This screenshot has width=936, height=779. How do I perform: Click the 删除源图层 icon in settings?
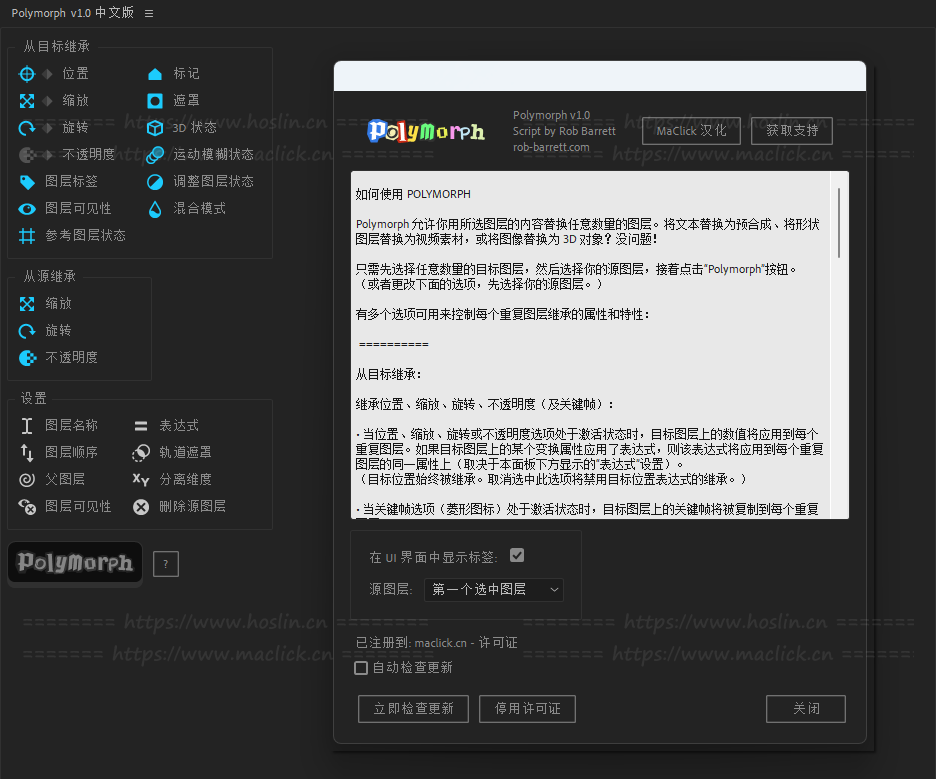tap(141, 507)
